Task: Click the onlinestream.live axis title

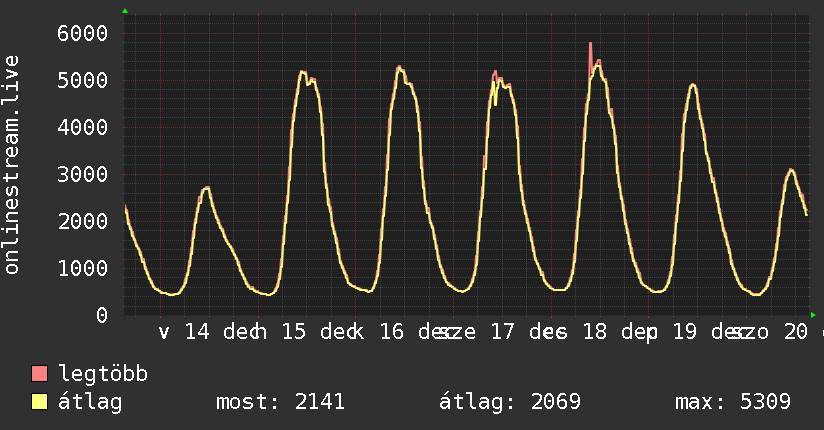Action: 11,165
